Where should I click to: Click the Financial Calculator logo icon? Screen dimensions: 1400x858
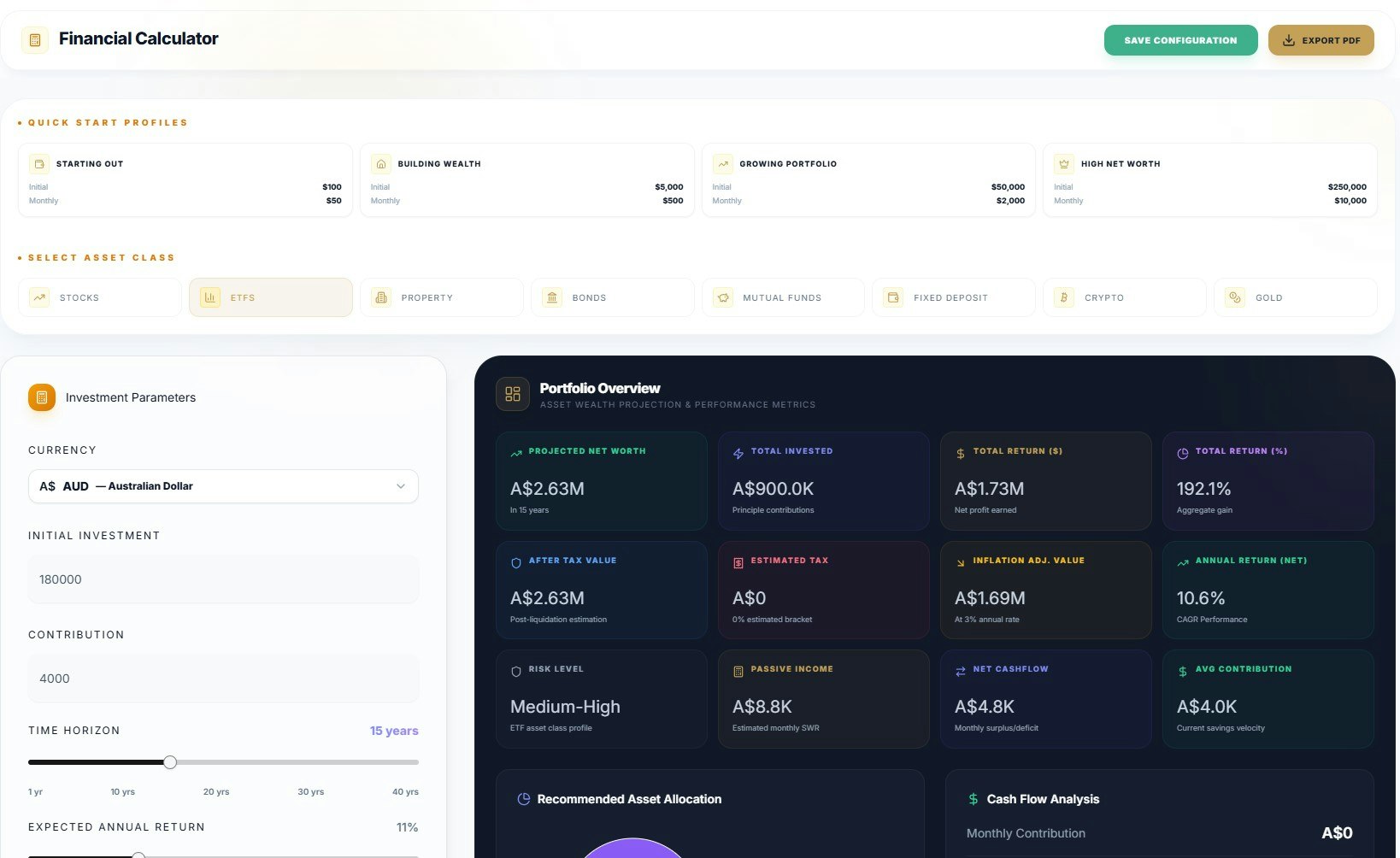(35, 39)
